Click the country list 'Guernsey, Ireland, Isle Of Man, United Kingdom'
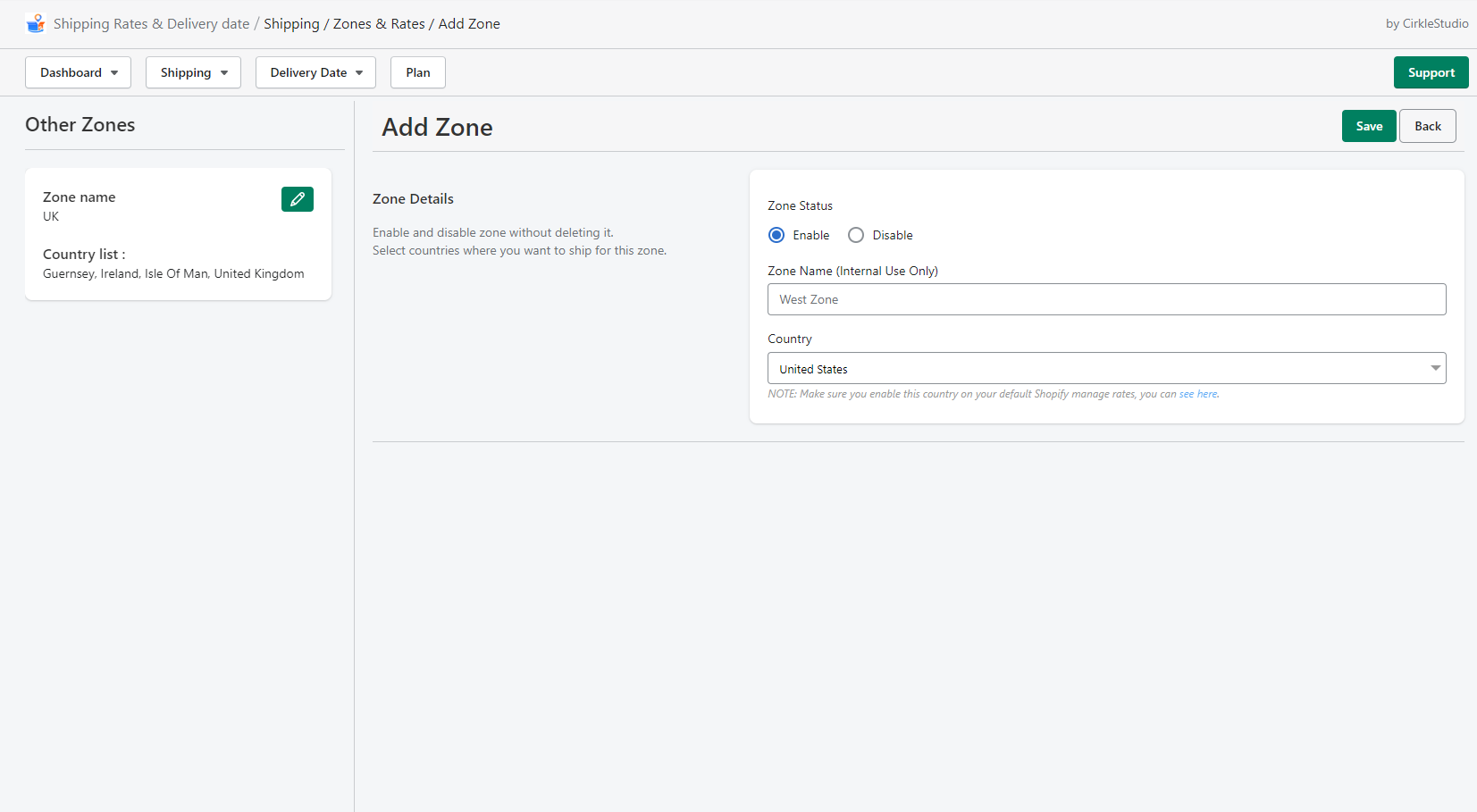The height and width of the screenshot is (812, 1477). pos(173,274)
